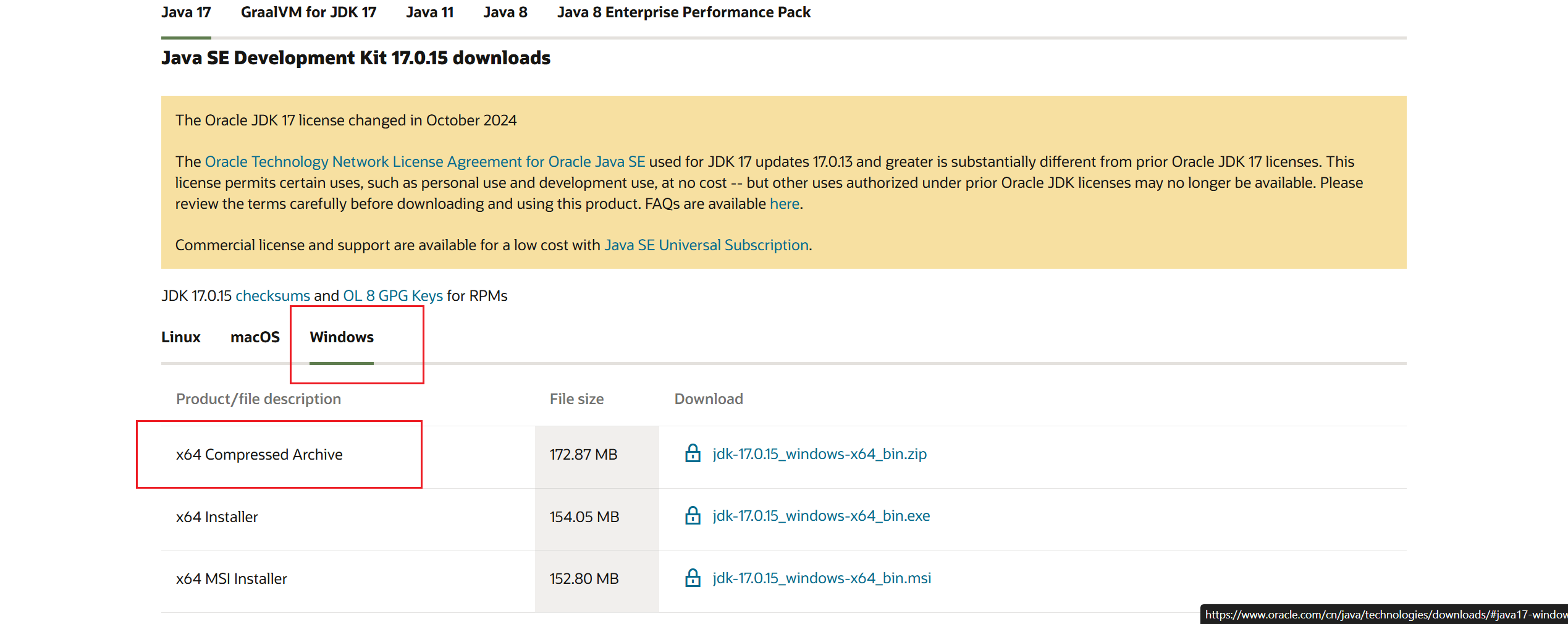The width and height of the screenshot is (1568, 624).
Task: Download jdk-17.0.15_windows-x64_bin.exe
Action: click(821, 516)
